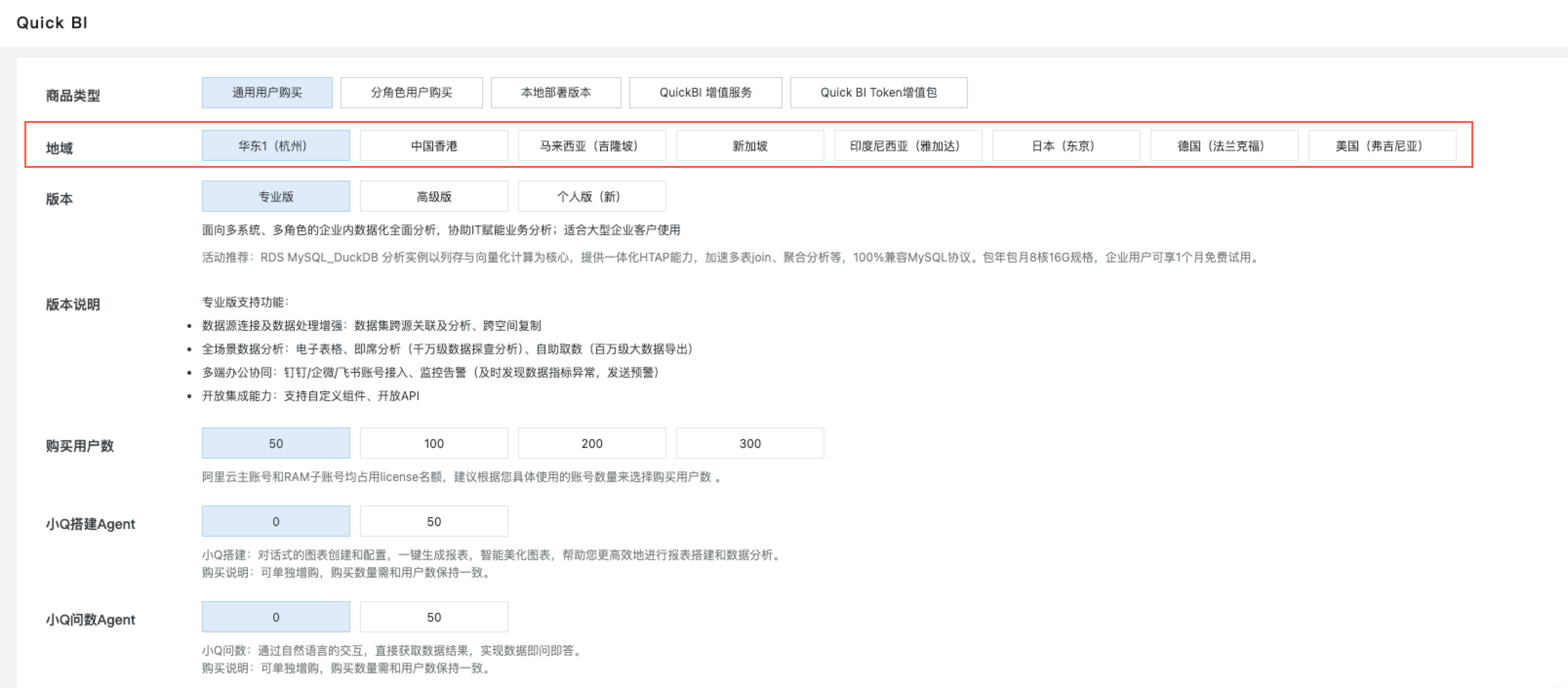Choose 德国（法兰克福）region
The width and height of the screenshot is (1568, 688).
(x=1224, y=145)
